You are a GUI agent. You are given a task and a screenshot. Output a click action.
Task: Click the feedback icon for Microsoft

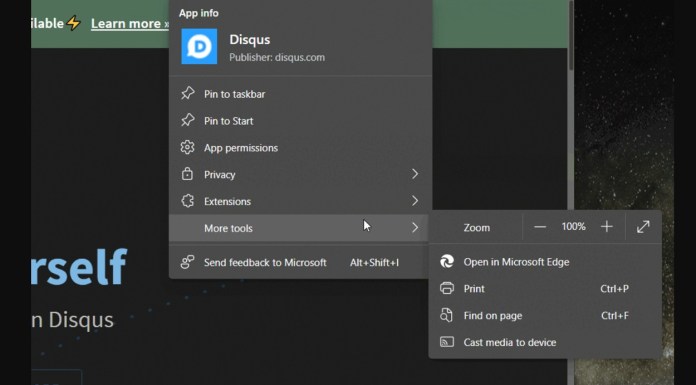tap(187, 262)
